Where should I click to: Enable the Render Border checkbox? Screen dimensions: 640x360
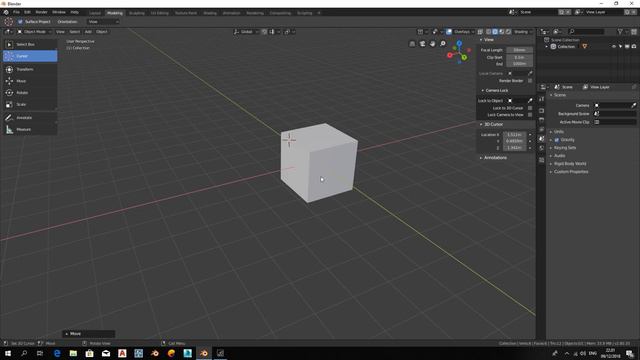click(x=530, y=81)
